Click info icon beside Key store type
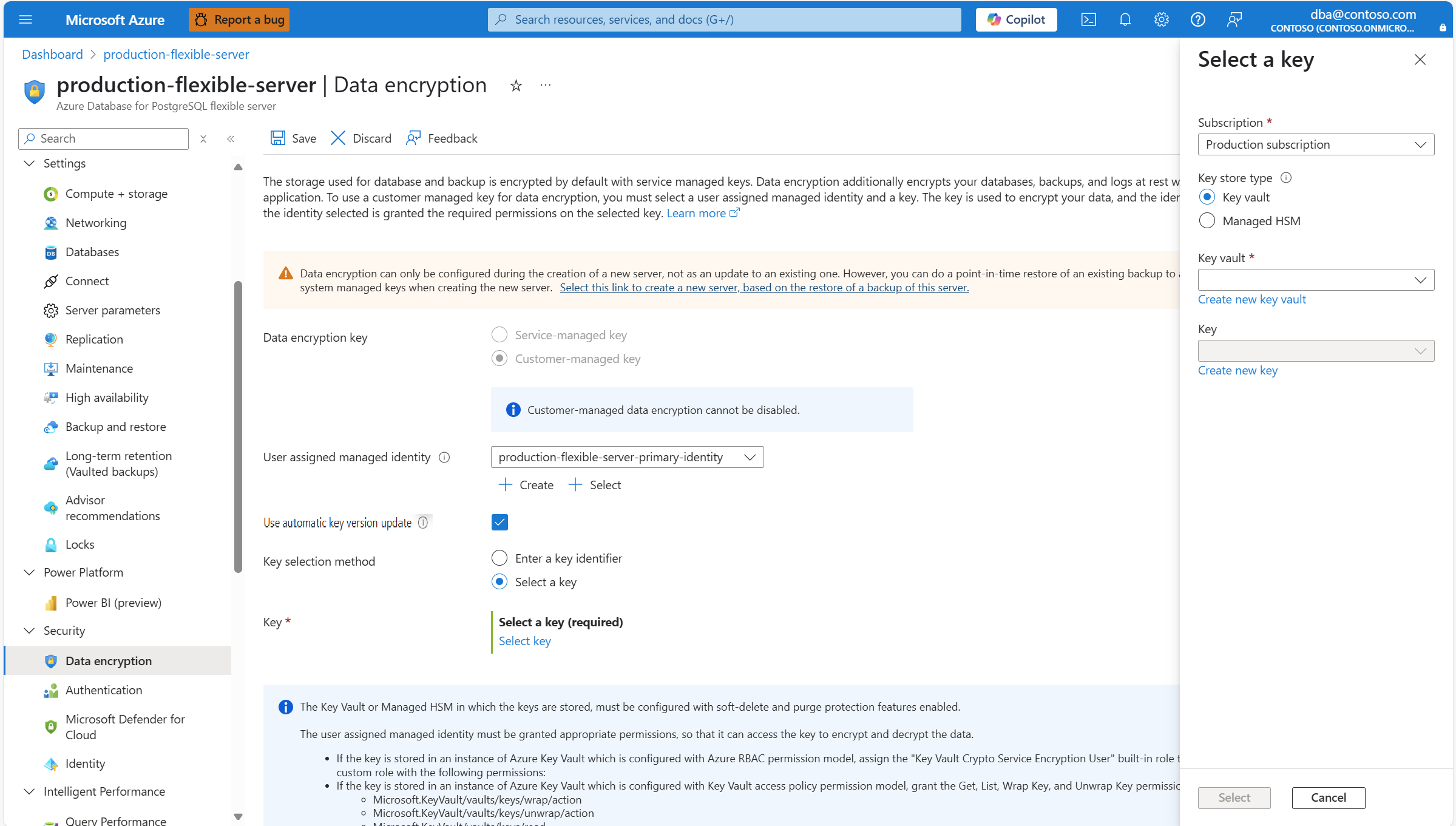This screenshot has height=826, width=1456. coord(1285,178)
